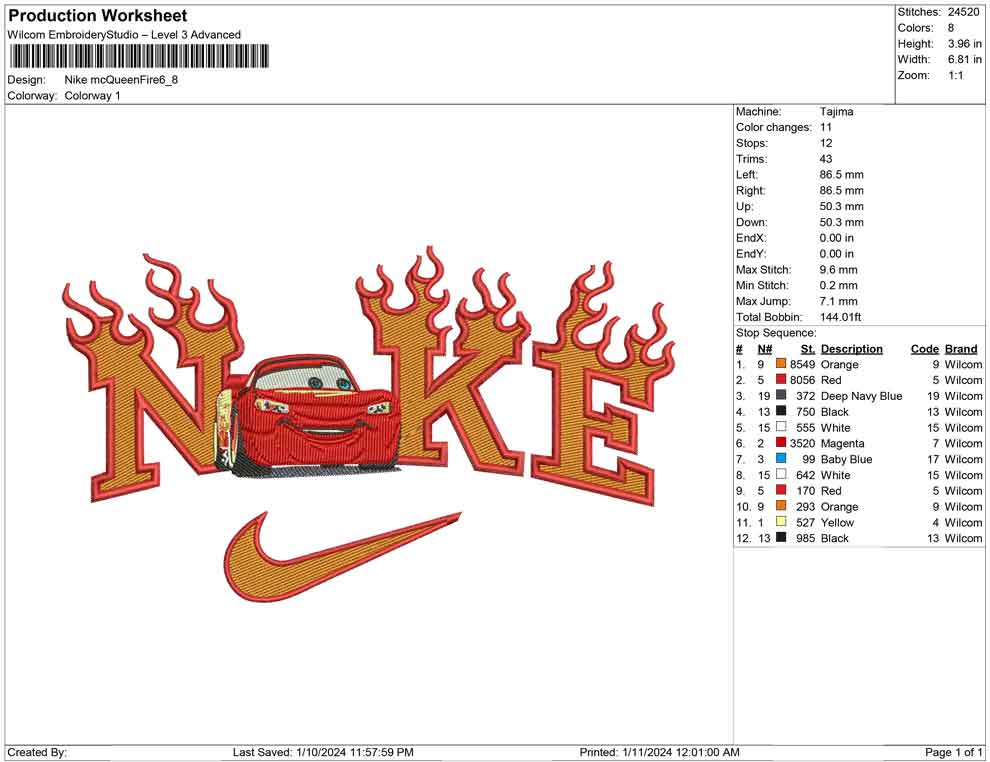The image size is (990, 762).
Task: Click the Up value 50.3 mm
Action: 842,206
